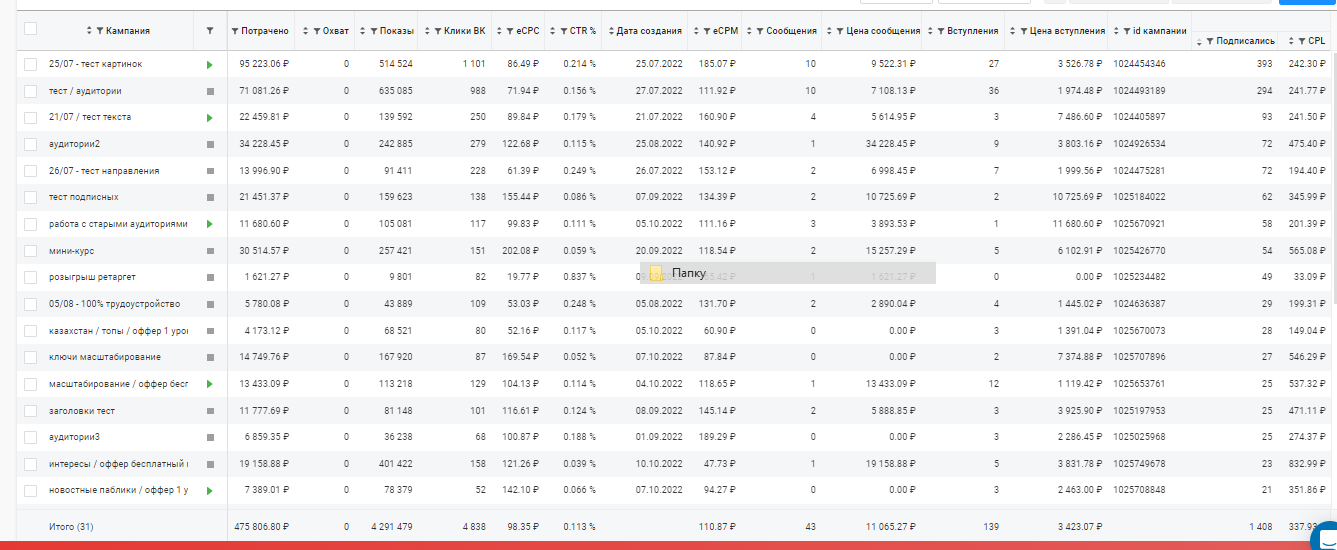Click play status icon of новостные паблики row
This screenshot has width=1337, height=550.
point(210,490)
